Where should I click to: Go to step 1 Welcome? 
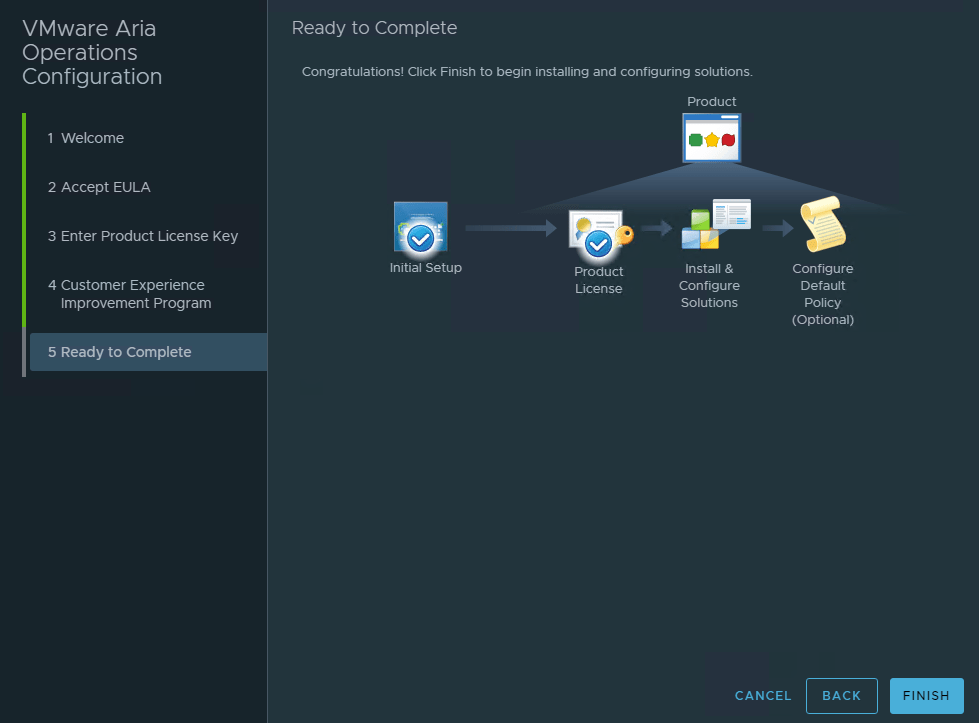coord(92,138)
